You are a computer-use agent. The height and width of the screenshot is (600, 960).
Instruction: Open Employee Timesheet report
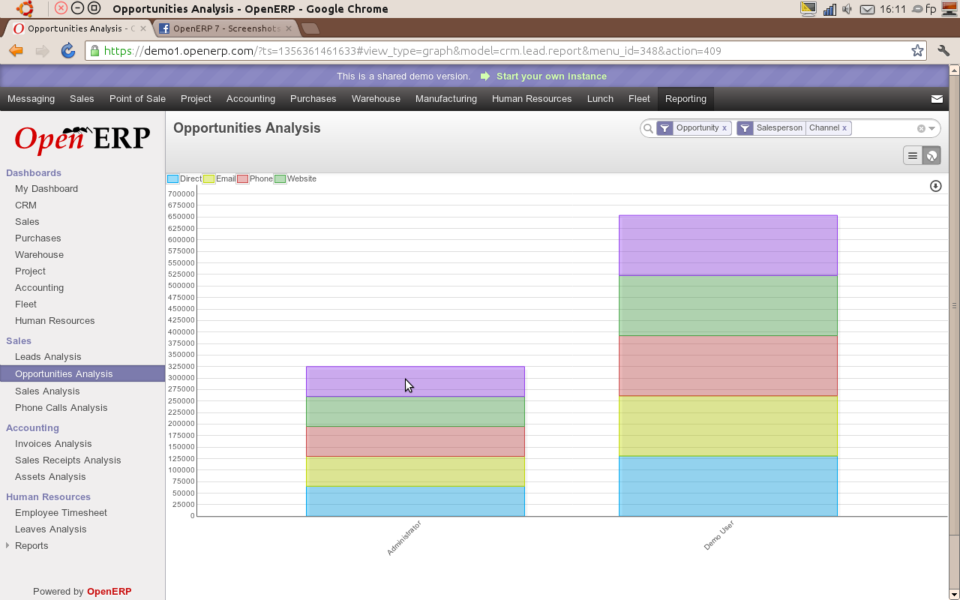[x=61, y=512]
